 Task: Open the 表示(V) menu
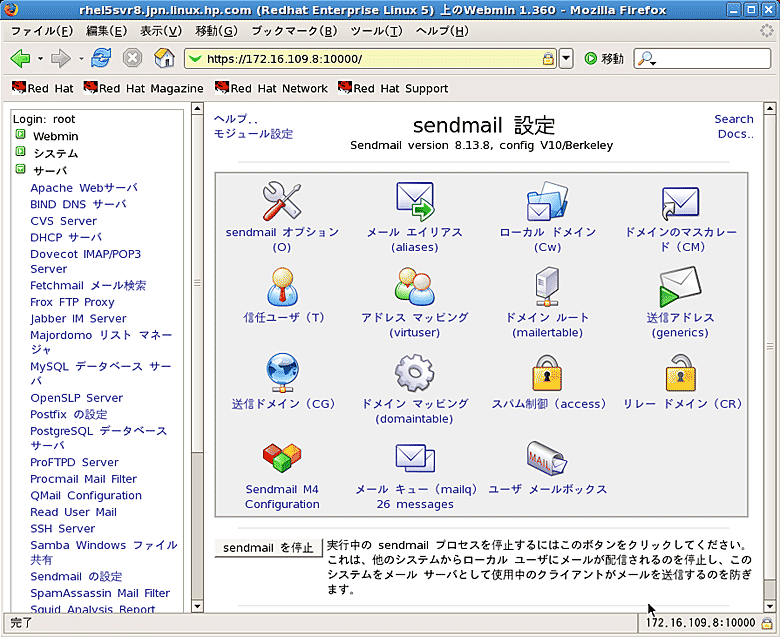click(x=161, y=31)
